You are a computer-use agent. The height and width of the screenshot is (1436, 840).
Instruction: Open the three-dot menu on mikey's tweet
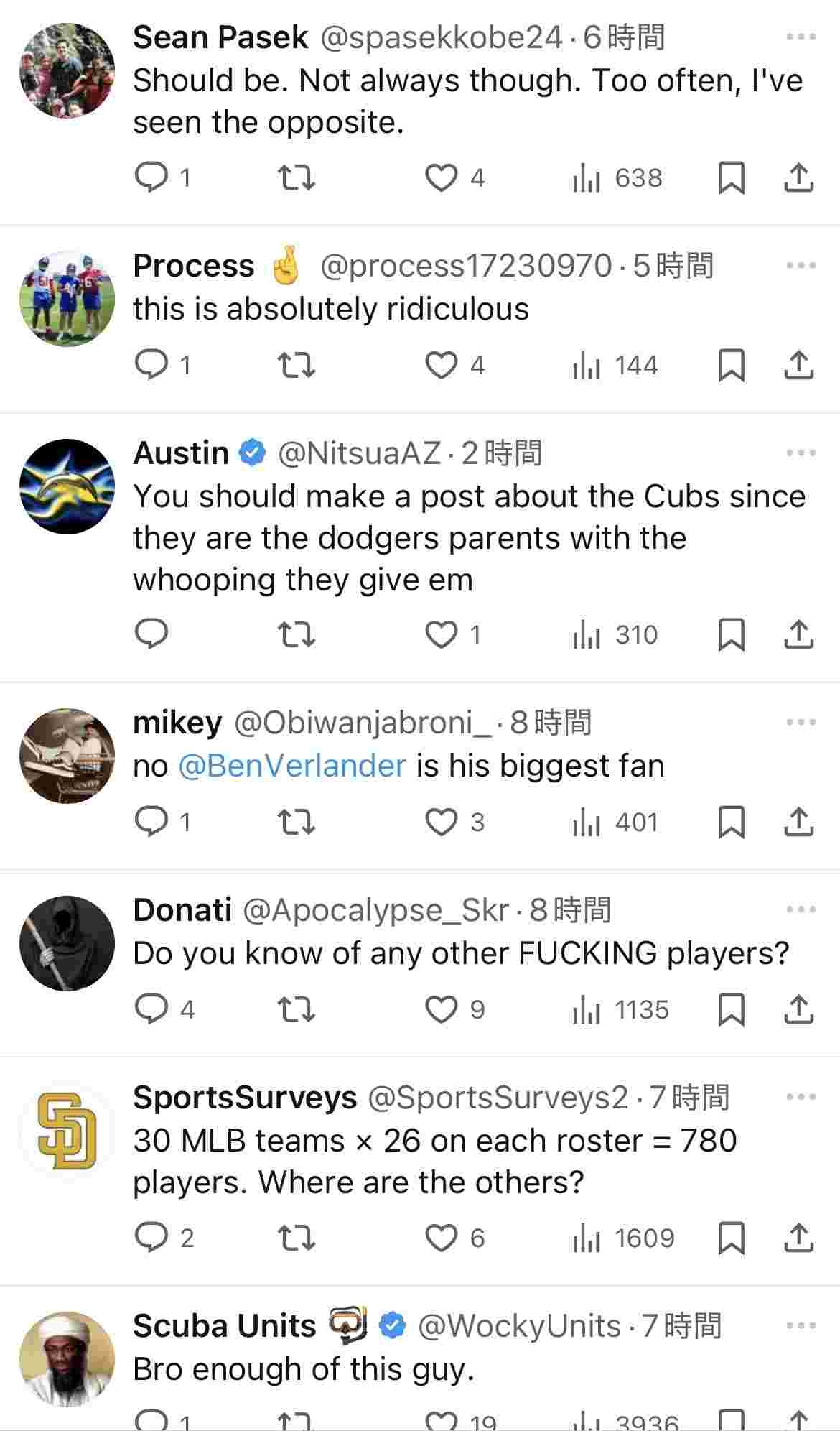[801, 723]
